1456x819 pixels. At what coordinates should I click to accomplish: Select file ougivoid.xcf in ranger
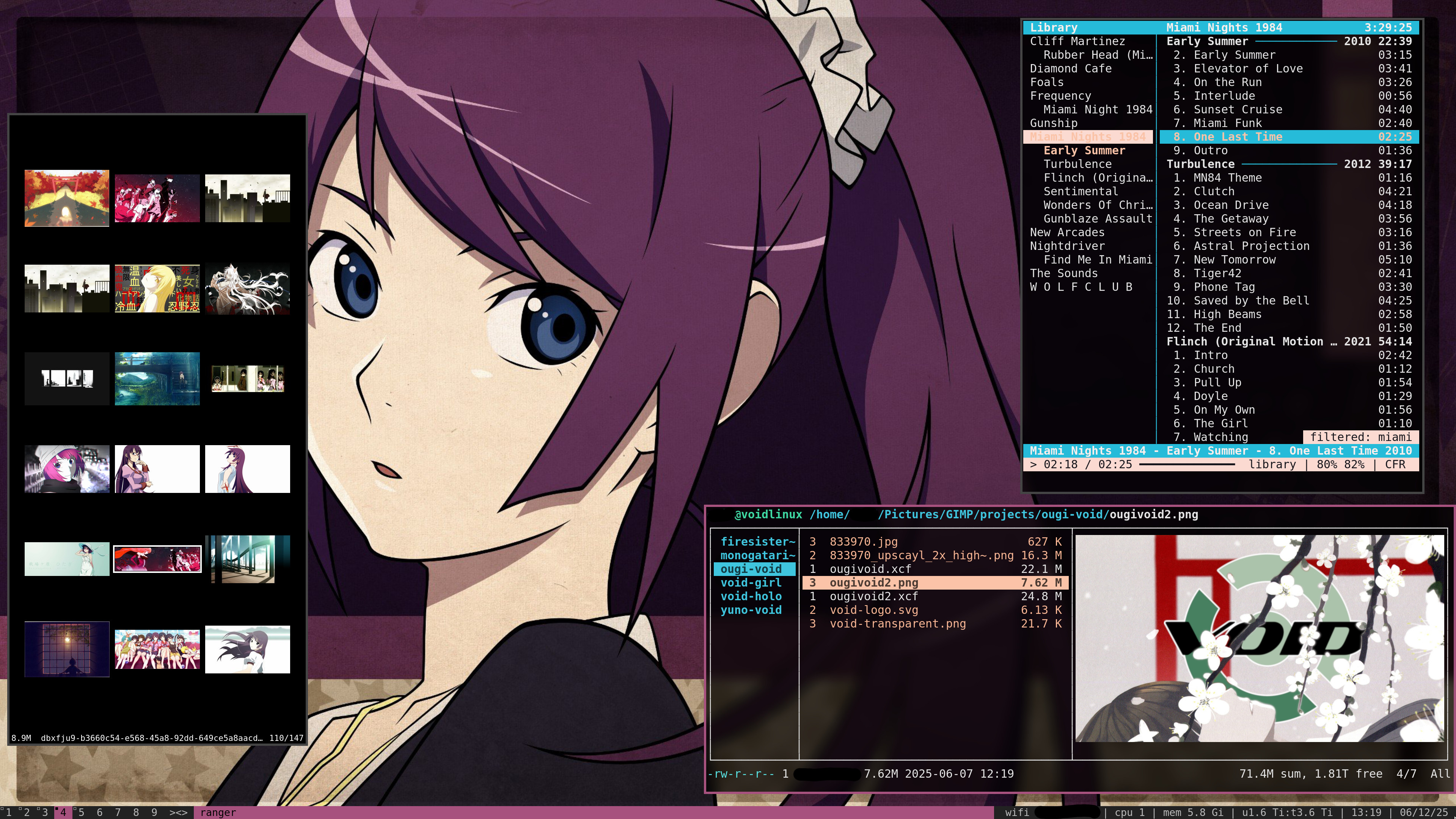935,569
